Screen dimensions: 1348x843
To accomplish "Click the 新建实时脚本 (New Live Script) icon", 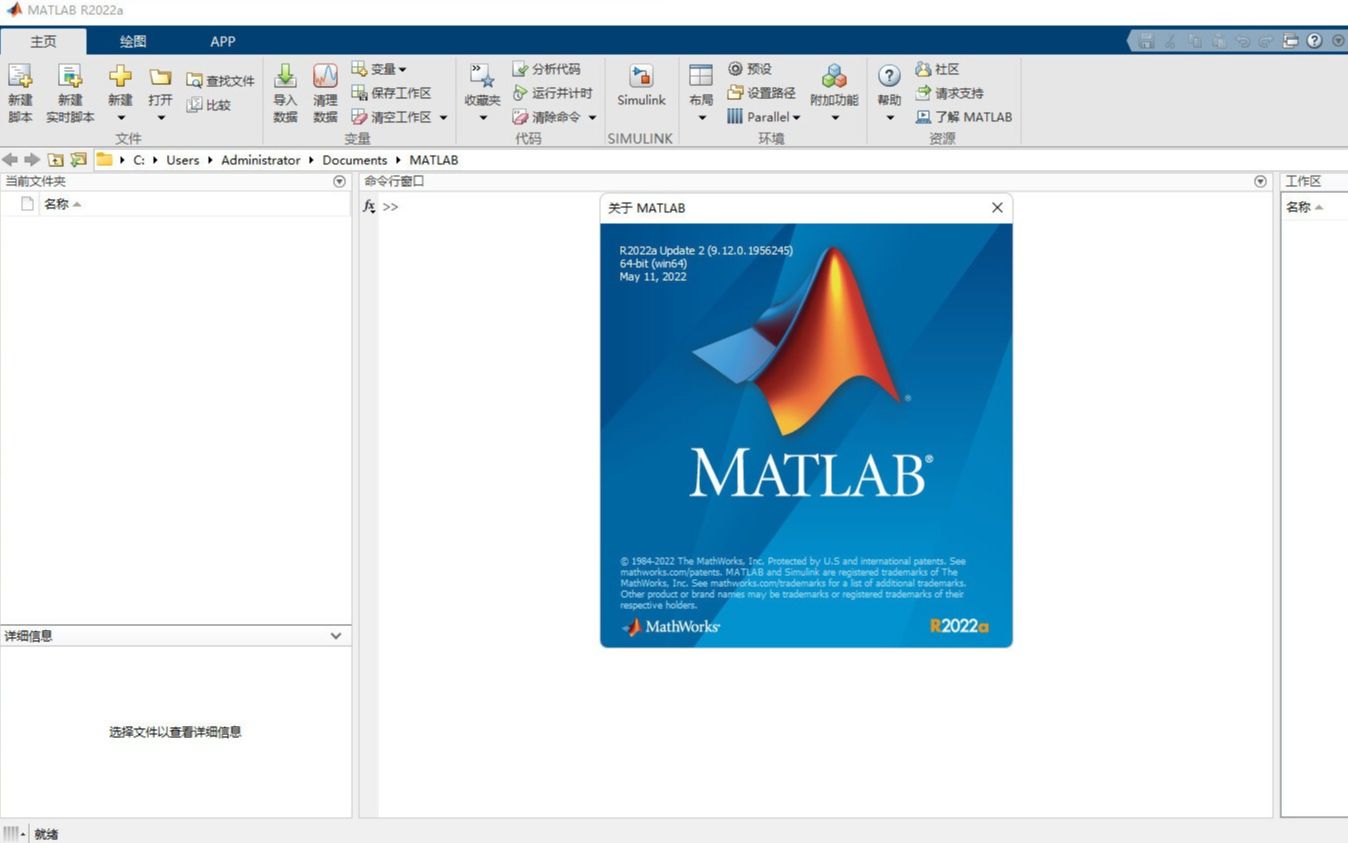I will tap(70, 76).
